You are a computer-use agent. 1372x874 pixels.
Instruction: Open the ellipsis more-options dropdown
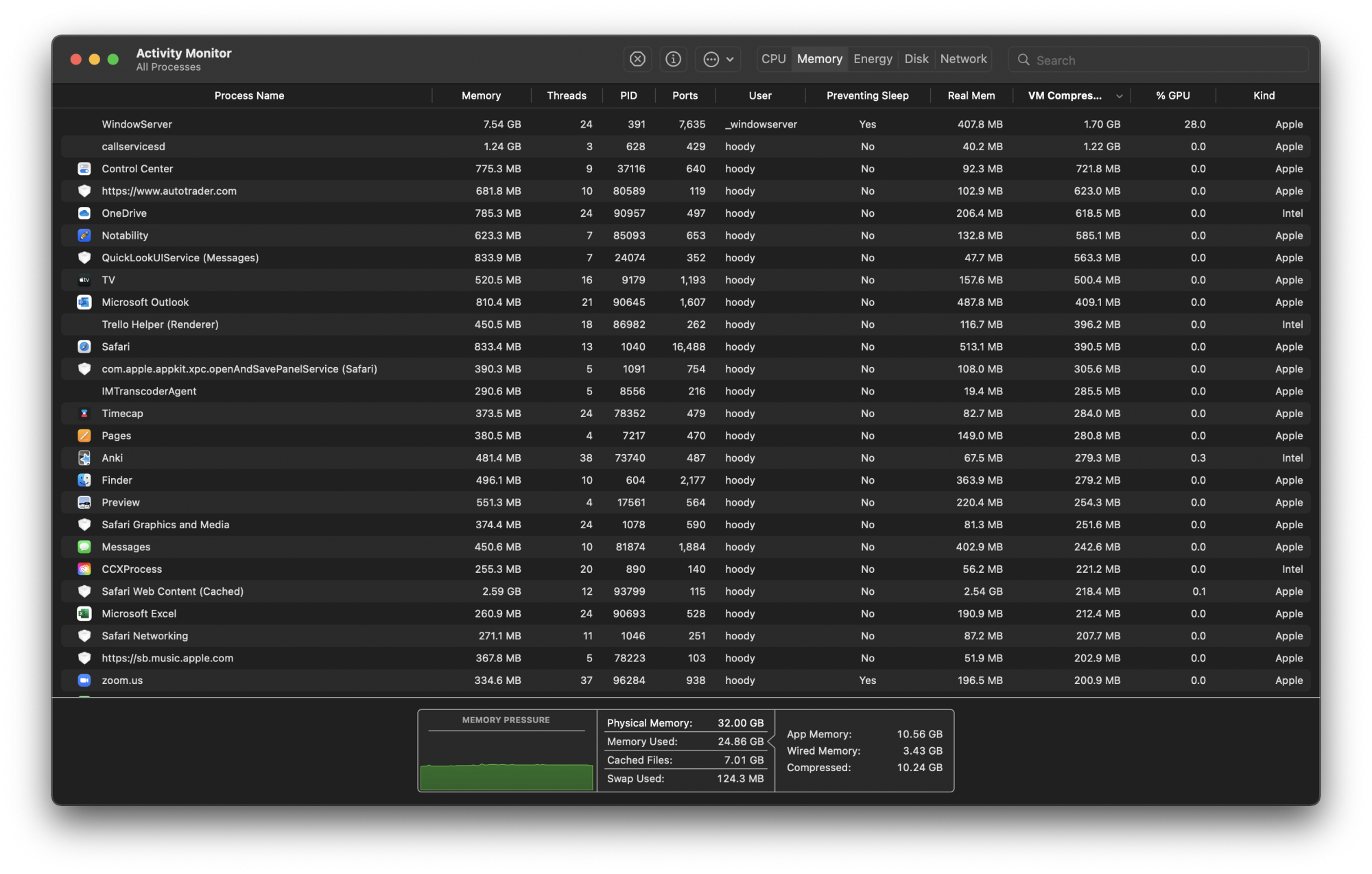click(718, 60)
